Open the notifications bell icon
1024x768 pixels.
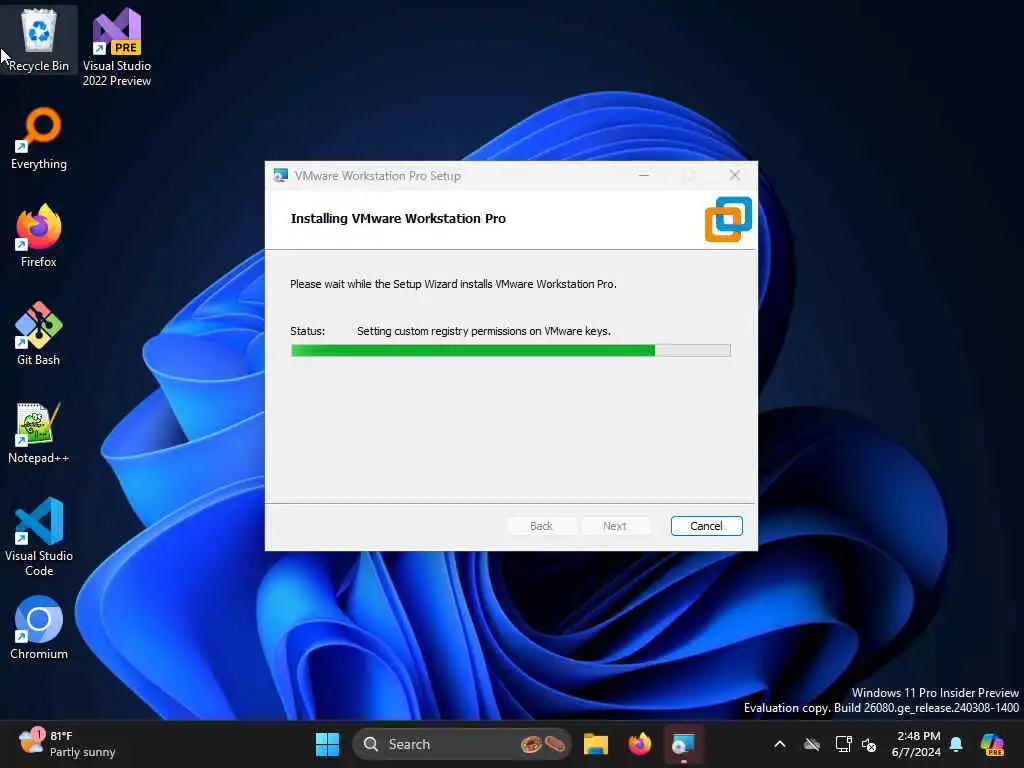956,744
